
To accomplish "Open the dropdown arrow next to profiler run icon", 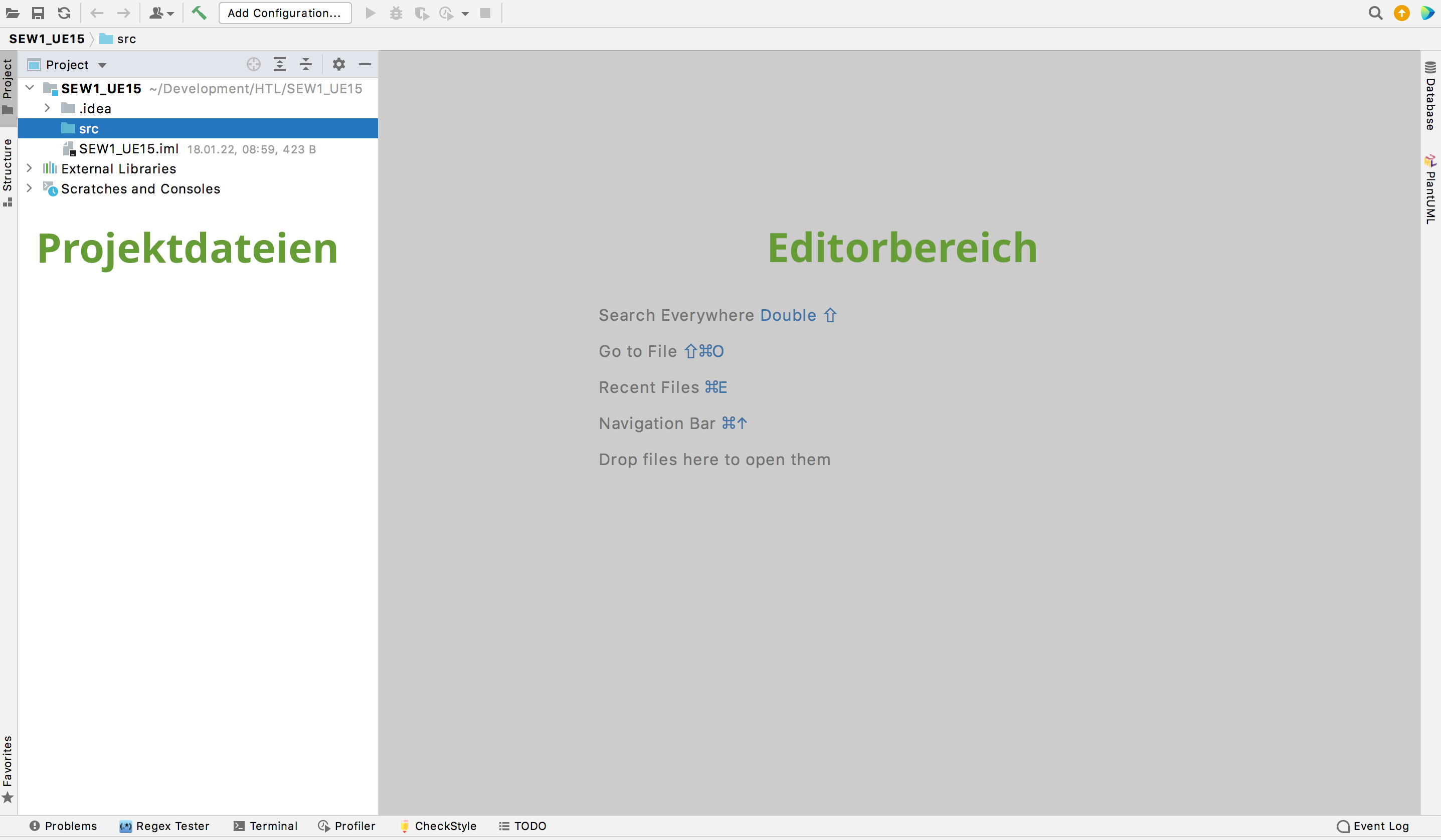I will coord(465,14).
